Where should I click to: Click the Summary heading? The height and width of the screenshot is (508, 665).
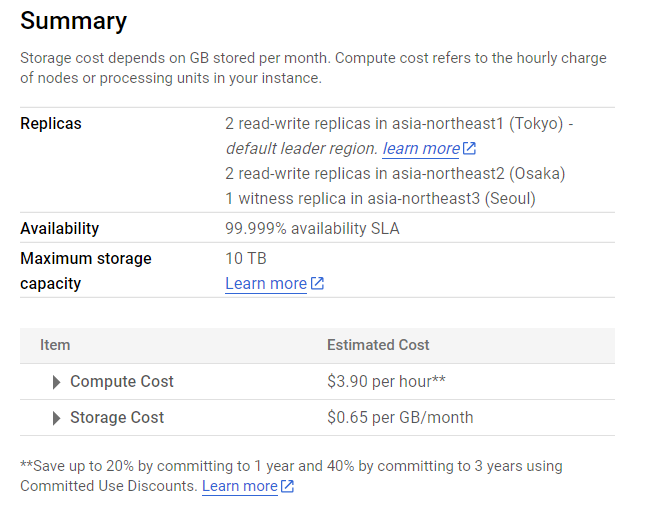(x=73, y=21)
